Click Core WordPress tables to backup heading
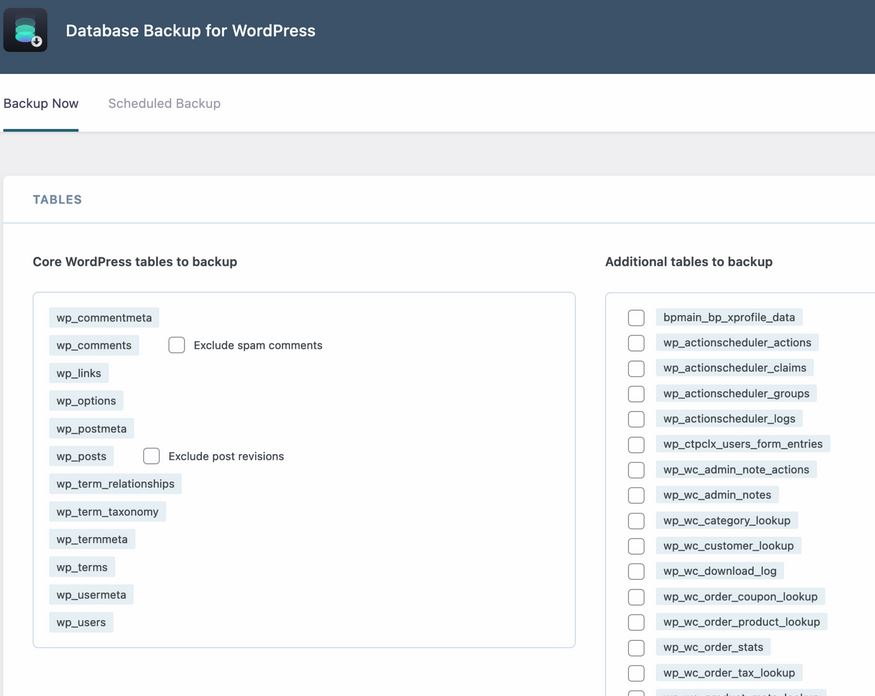This screenshot has height=696, width=875. coord(135,262)
